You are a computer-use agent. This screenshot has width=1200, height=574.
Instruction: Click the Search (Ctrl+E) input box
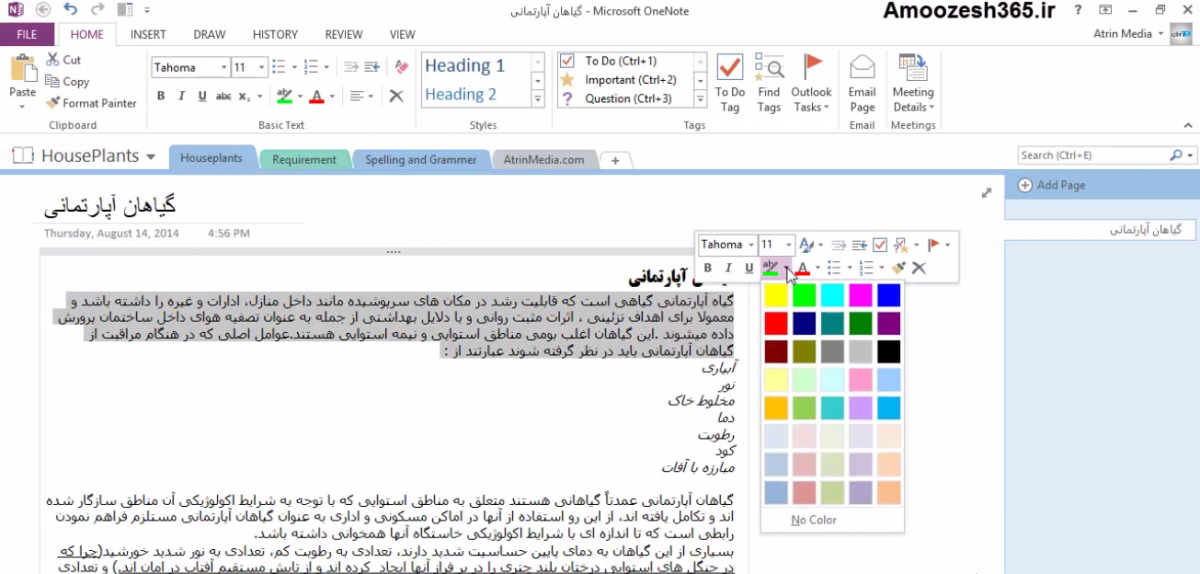coord(1092,155)
